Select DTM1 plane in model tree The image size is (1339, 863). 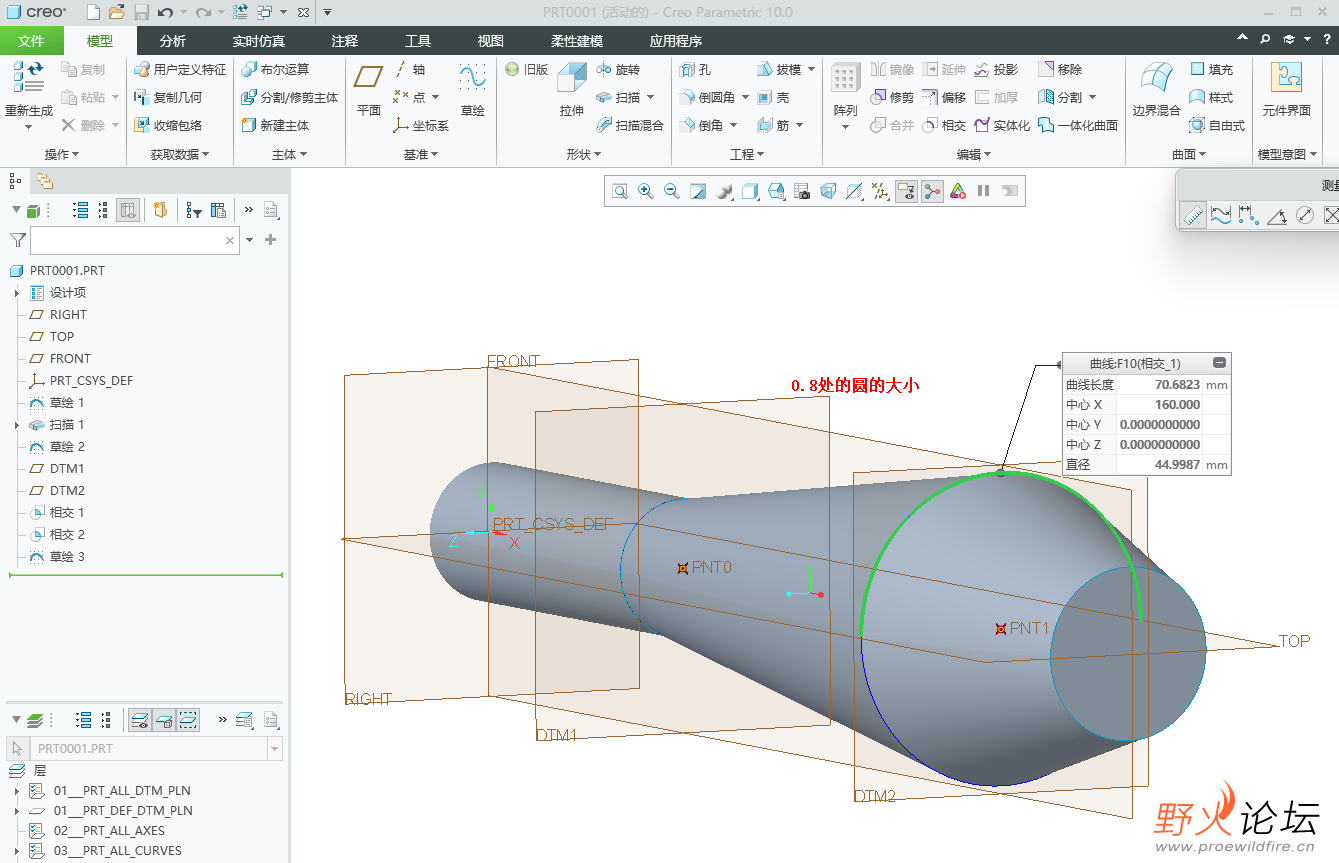point(67,469)
